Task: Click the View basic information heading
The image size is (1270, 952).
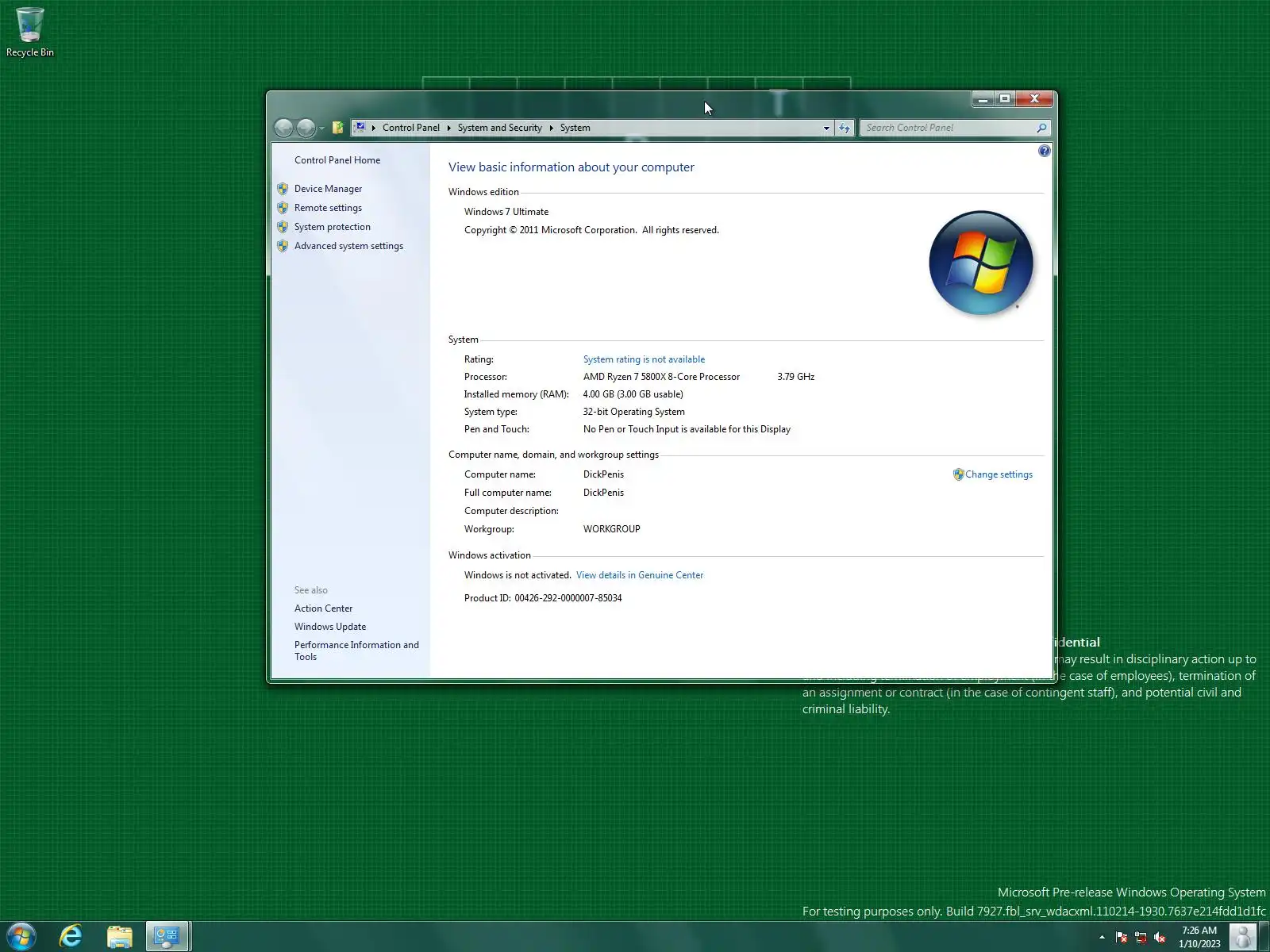Action: [571, 167]
